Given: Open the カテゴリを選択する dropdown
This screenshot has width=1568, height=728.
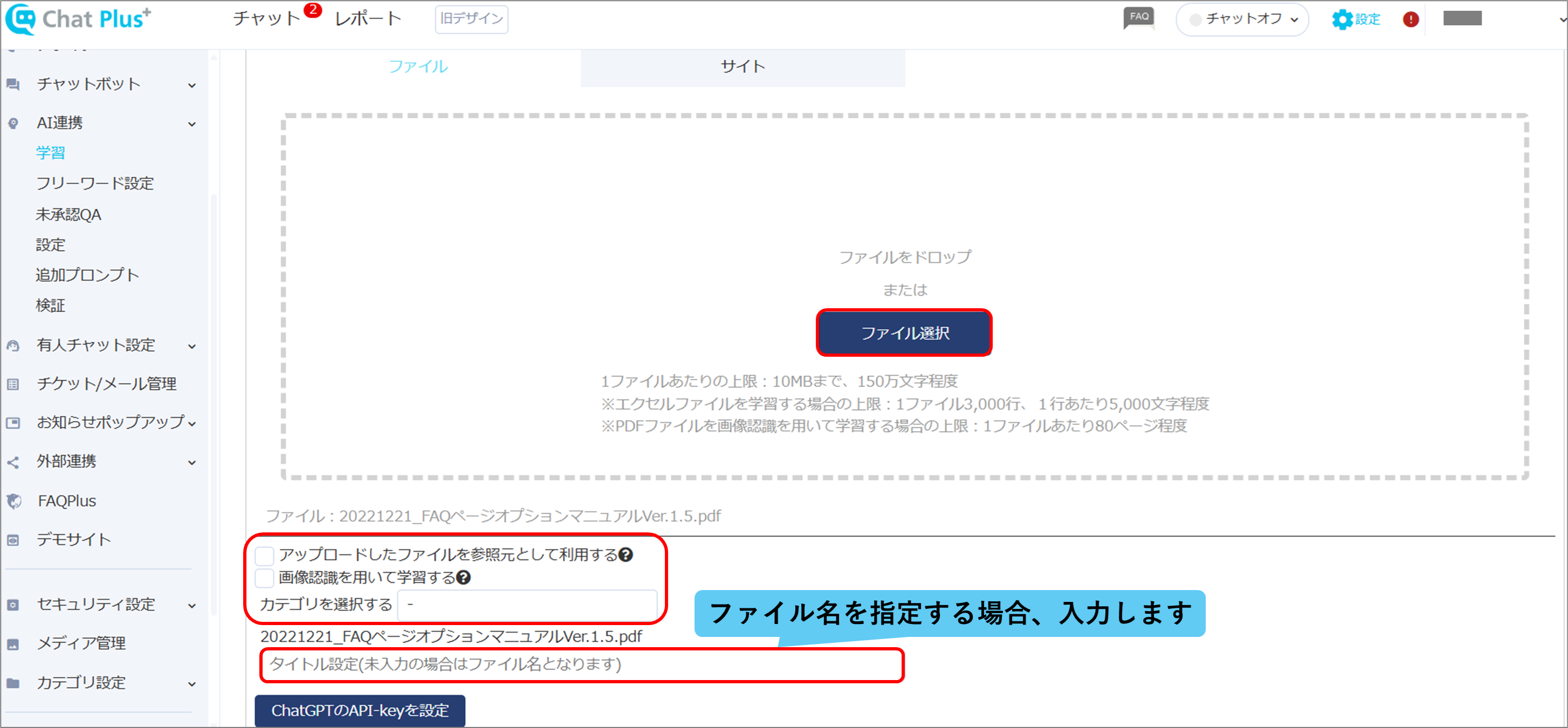Looking at the screenshot, I should coord(527,605).
